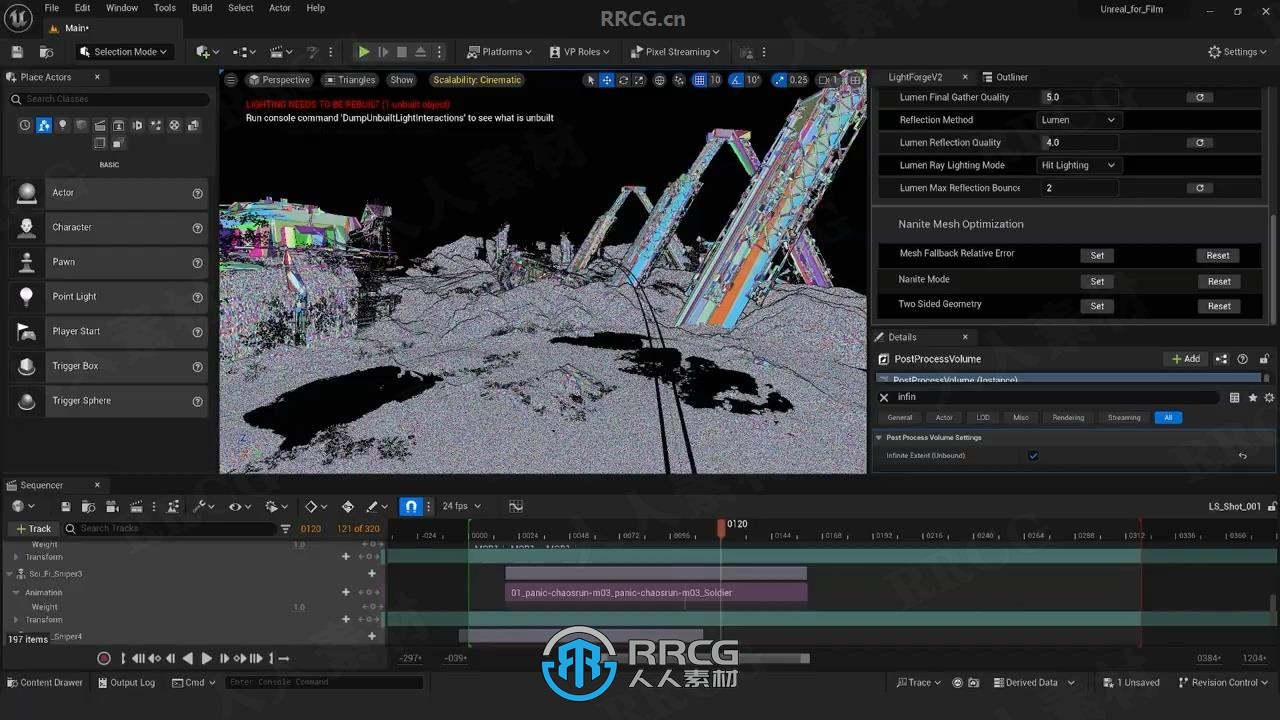Screen dimensions: 1280x720
Task: Open the File menu
Action: point(51,8)
